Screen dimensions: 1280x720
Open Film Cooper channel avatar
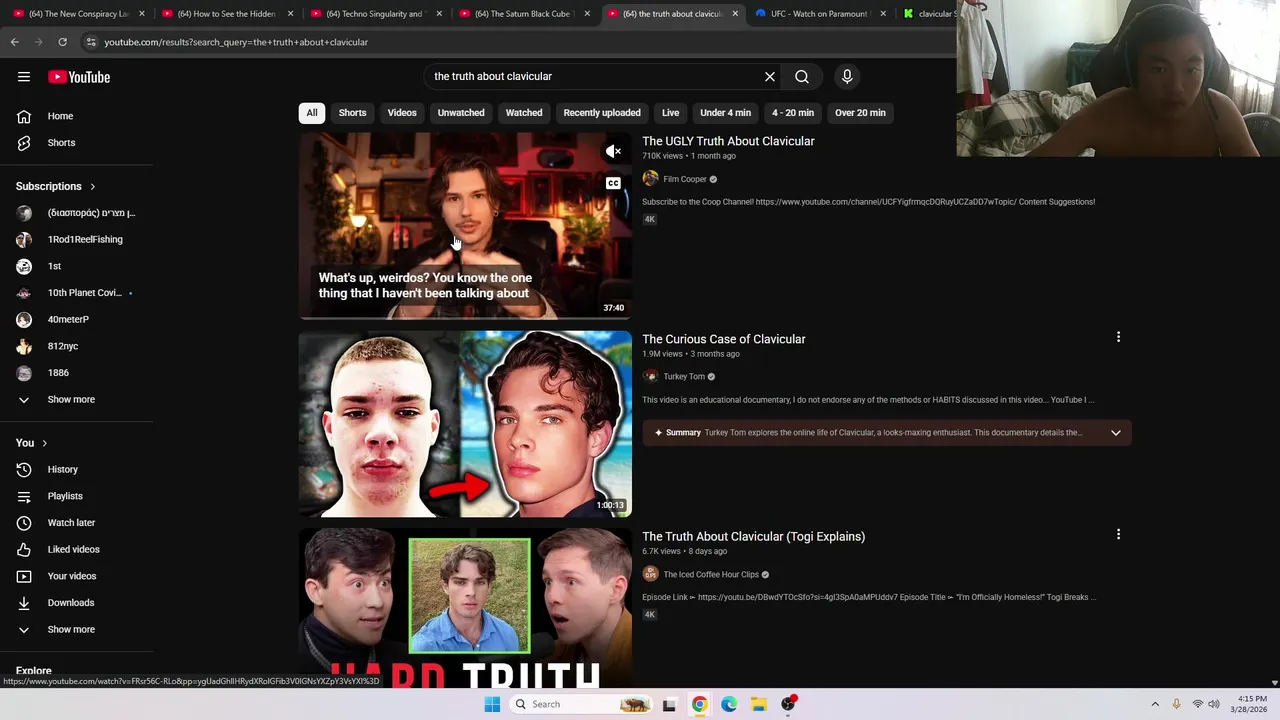point(650,179)
